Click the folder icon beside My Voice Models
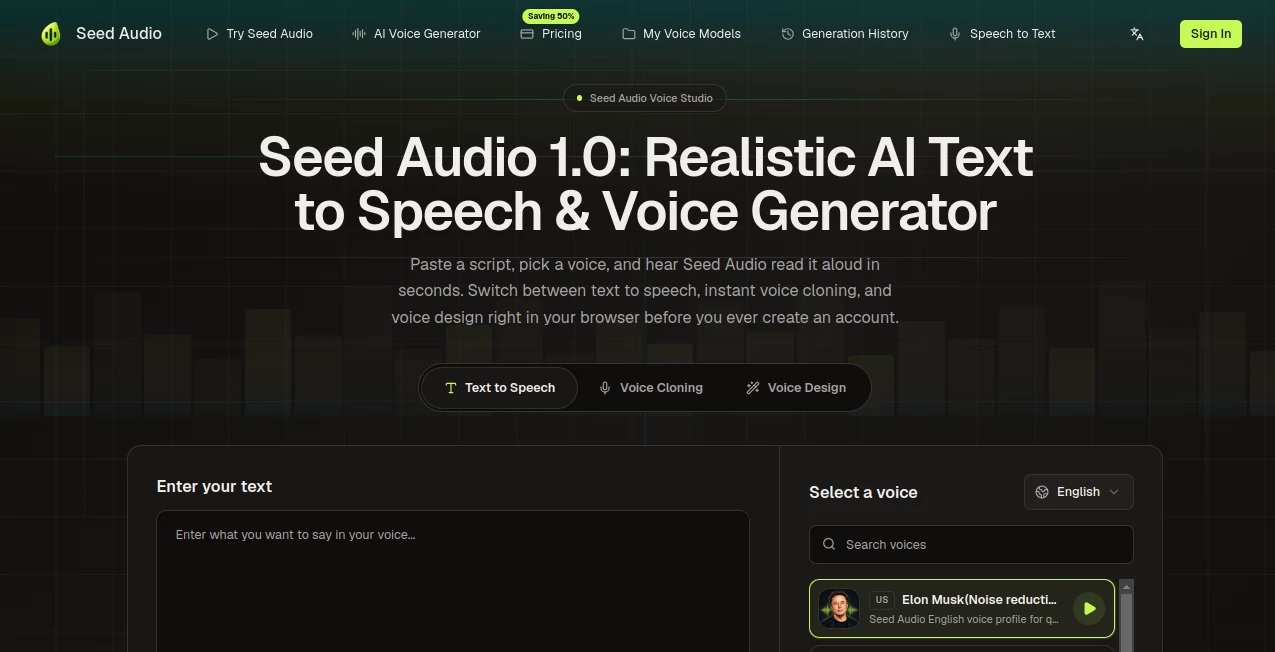The width and height of the screenshot is (1275, 652). (x=629, y=34)
